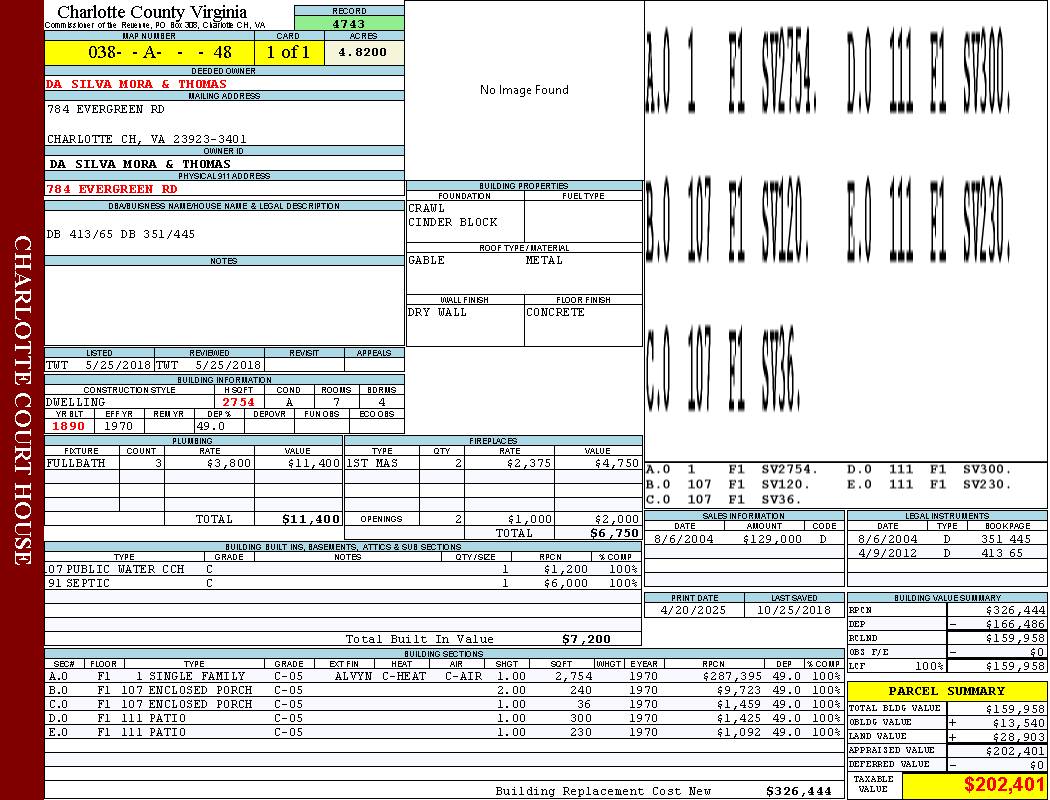Click the vertical CHARLOTTE COURT HOUSE sidebar label
The image size is (1050, 800).
(x=22, y=400)
